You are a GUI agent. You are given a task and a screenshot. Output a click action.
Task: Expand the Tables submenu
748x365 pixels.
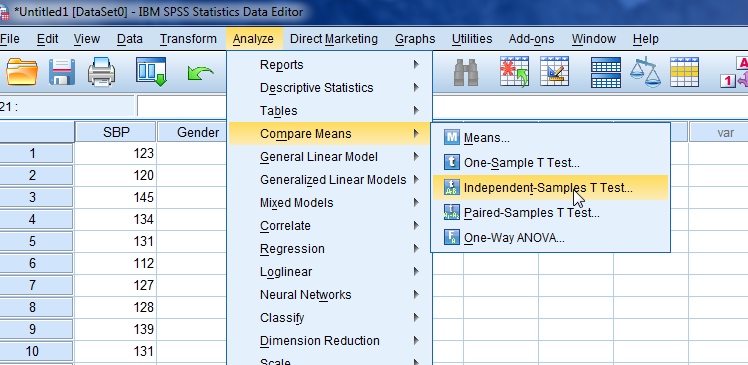click(x=330, y=111)
